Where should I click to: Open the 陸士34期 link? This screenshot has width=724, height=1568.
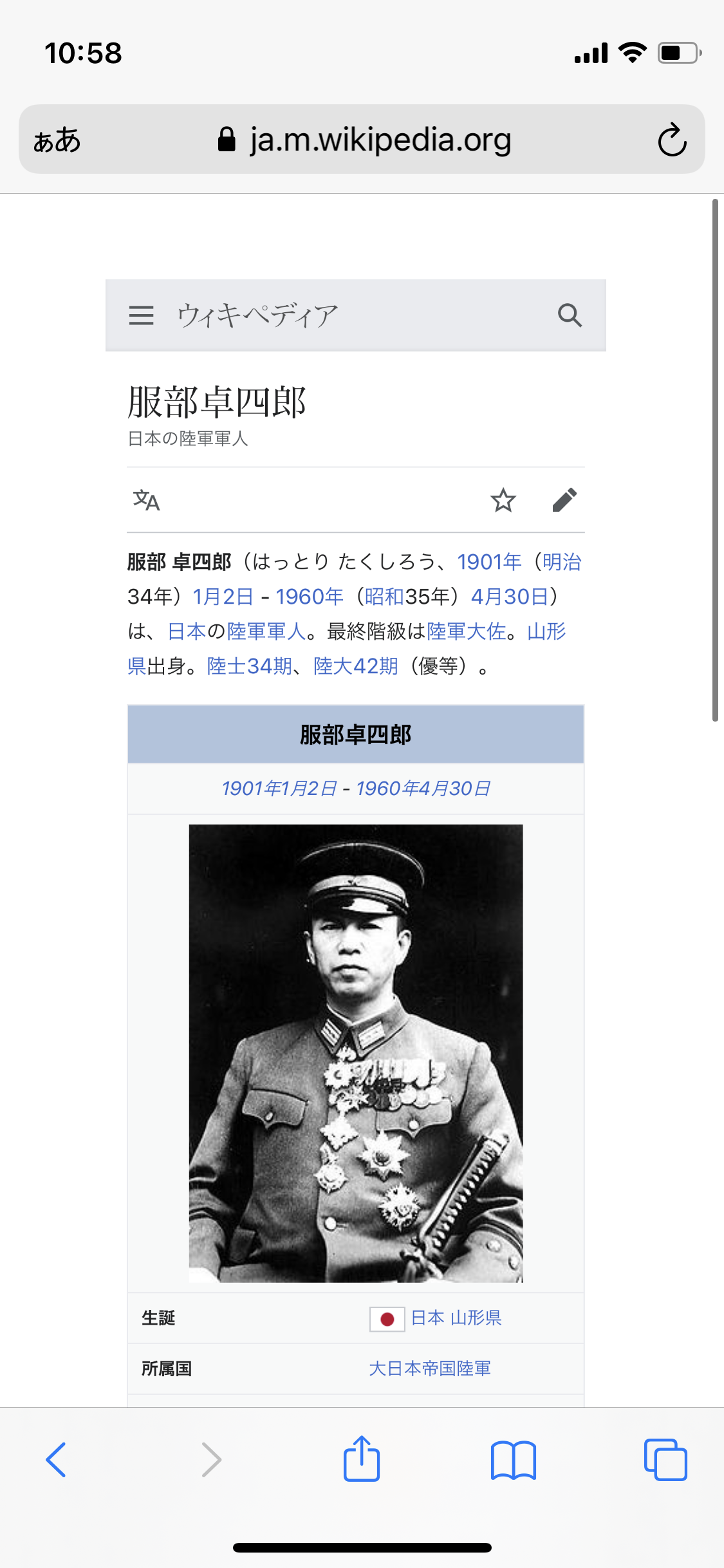[250, 666]
